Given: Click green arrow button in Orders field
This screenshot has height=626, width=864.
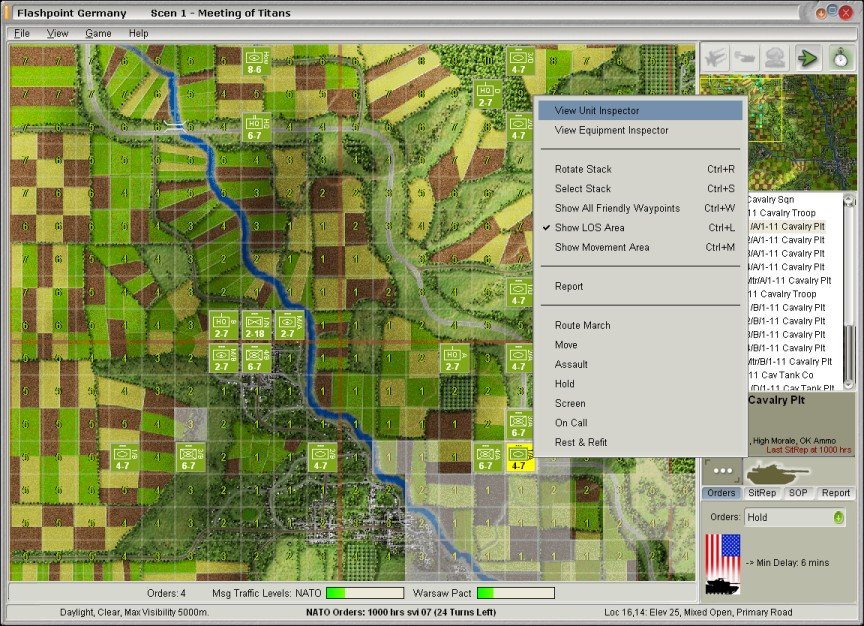Looking at the screenshot, I should point(838,517).
